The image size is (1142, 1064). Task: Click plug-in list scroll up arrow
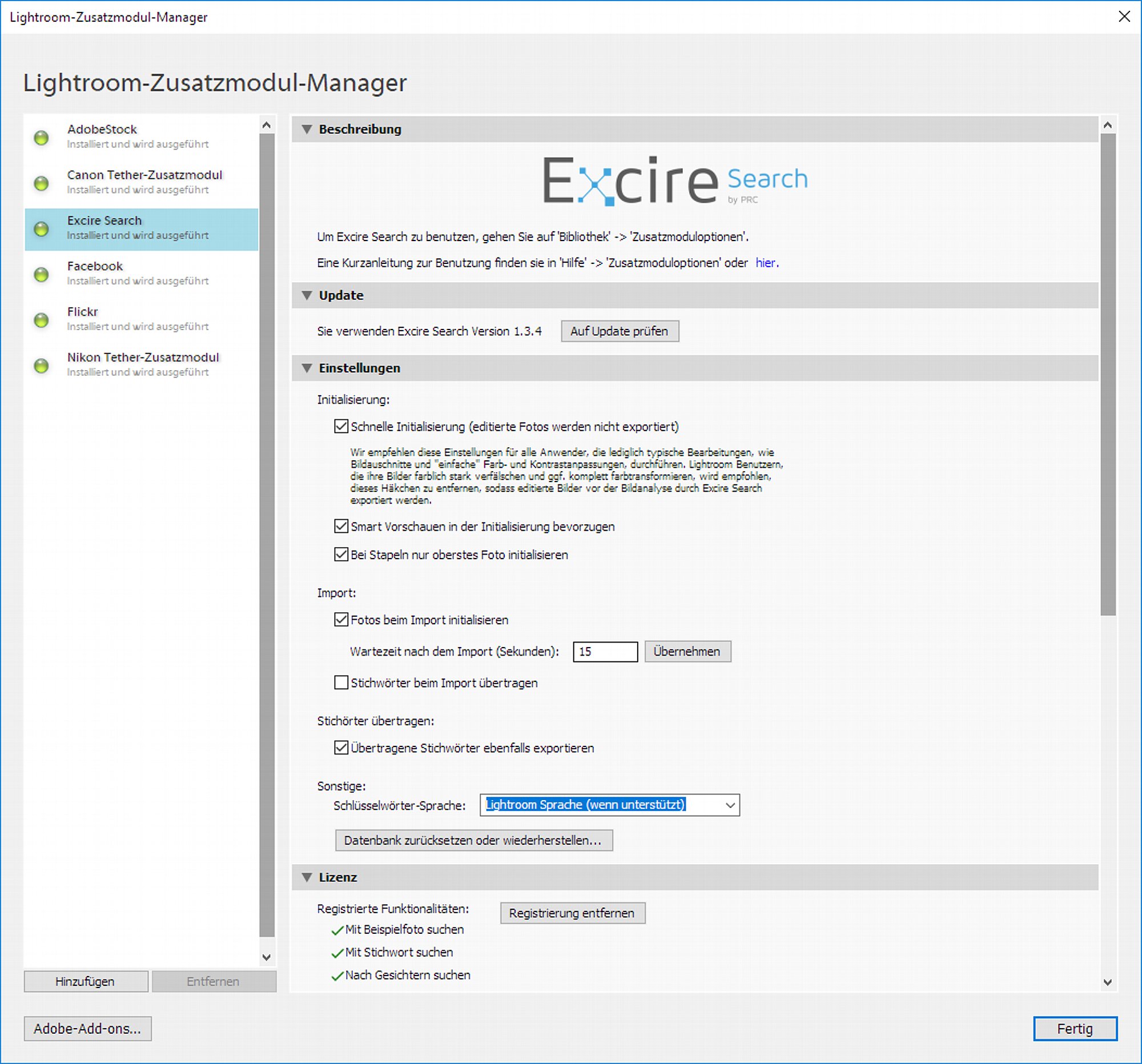click(267, 125)
